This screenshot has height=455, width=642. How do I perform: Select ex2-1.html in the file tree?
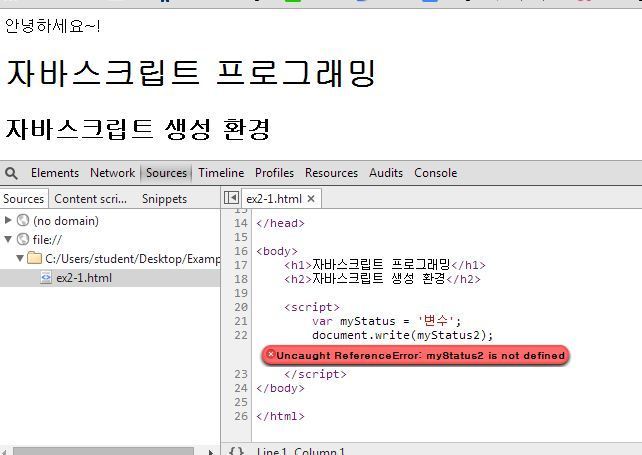tap(110, 278)
